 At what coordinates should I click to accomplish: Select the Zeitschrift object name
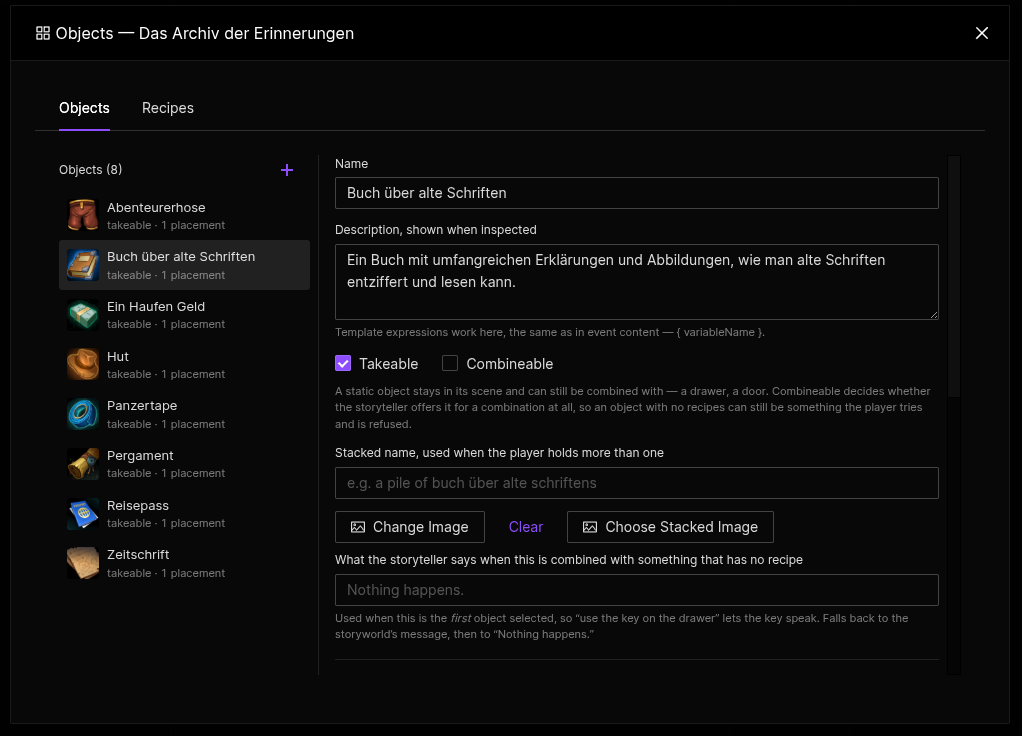[138, 555]
